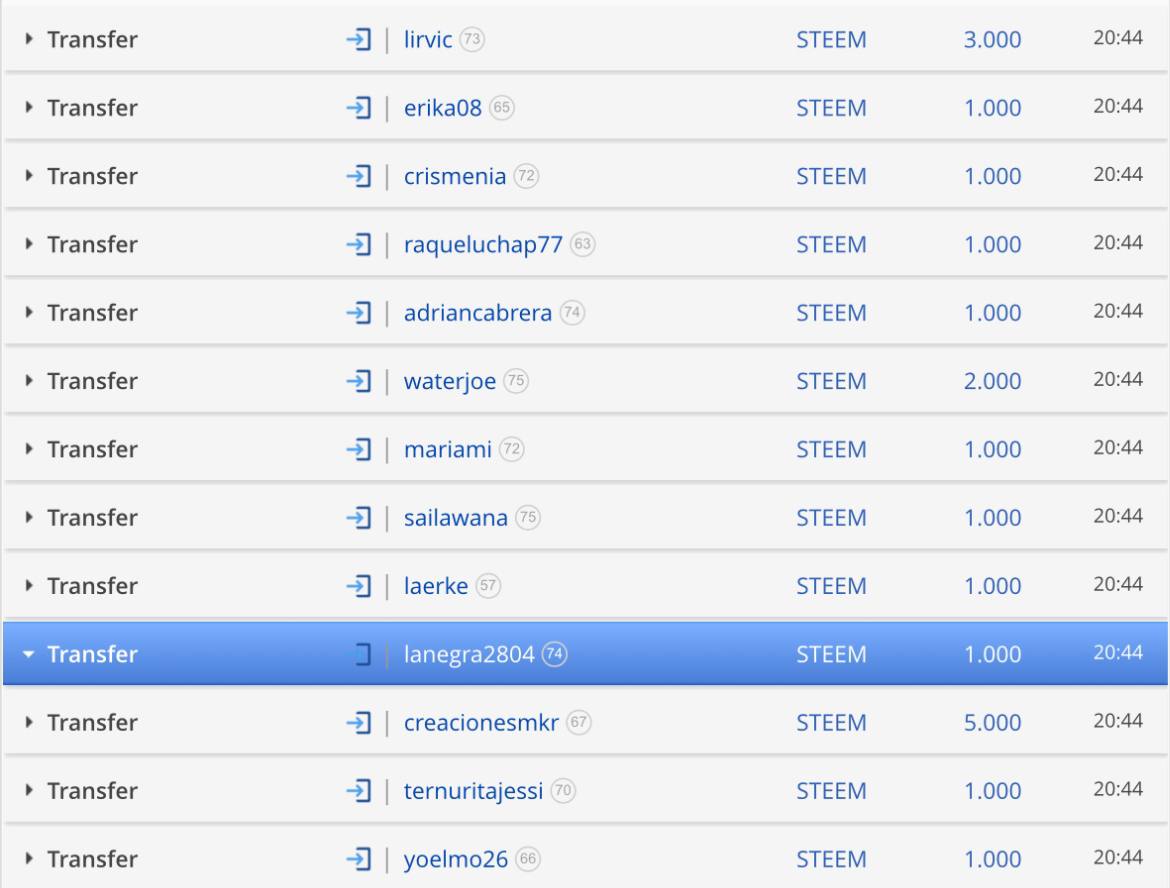
Task: Click the transfer arrow icon beside adriancabrera
Action: pyautogui.click(x=359, y=313)
